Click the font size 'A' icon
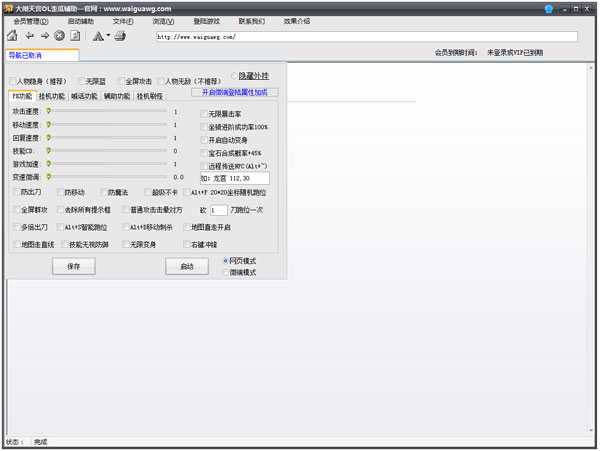 coord(97,36)
